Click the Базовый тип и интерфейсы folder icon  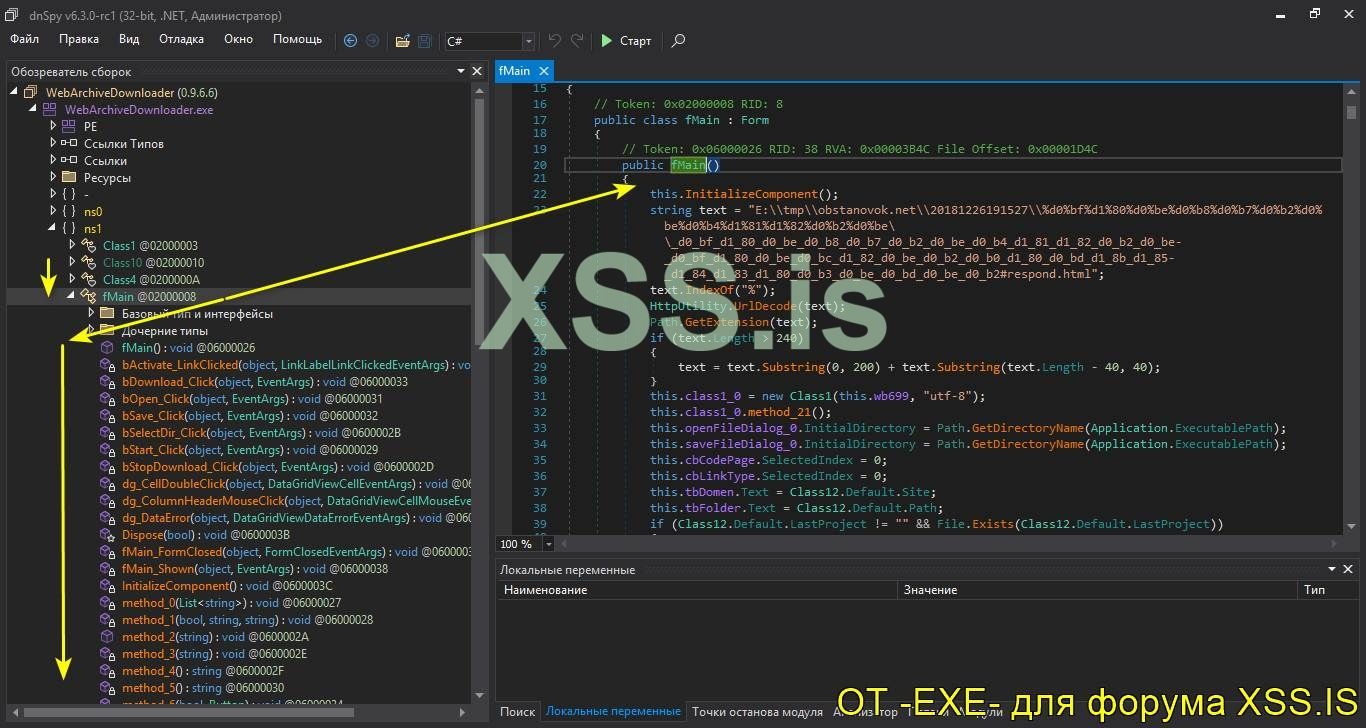tap(107, 314)
